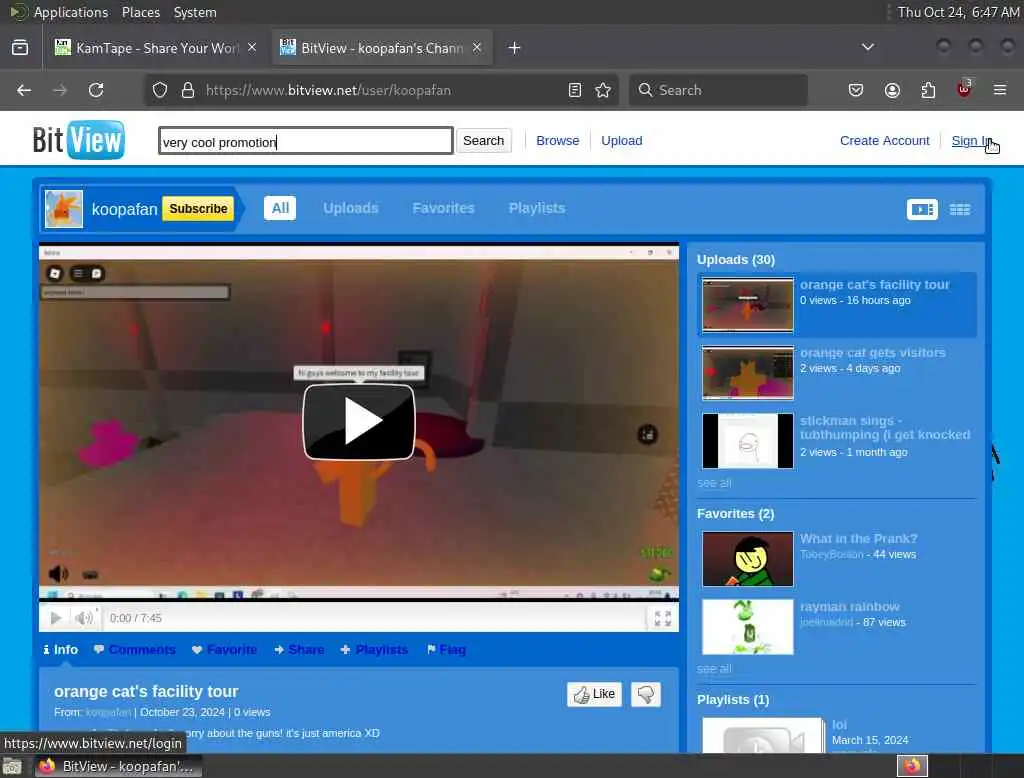Screen dimensions: 1024x778
Task: Open rayman rainbow favorite thumbnail
Action: [x=748, y=627]
